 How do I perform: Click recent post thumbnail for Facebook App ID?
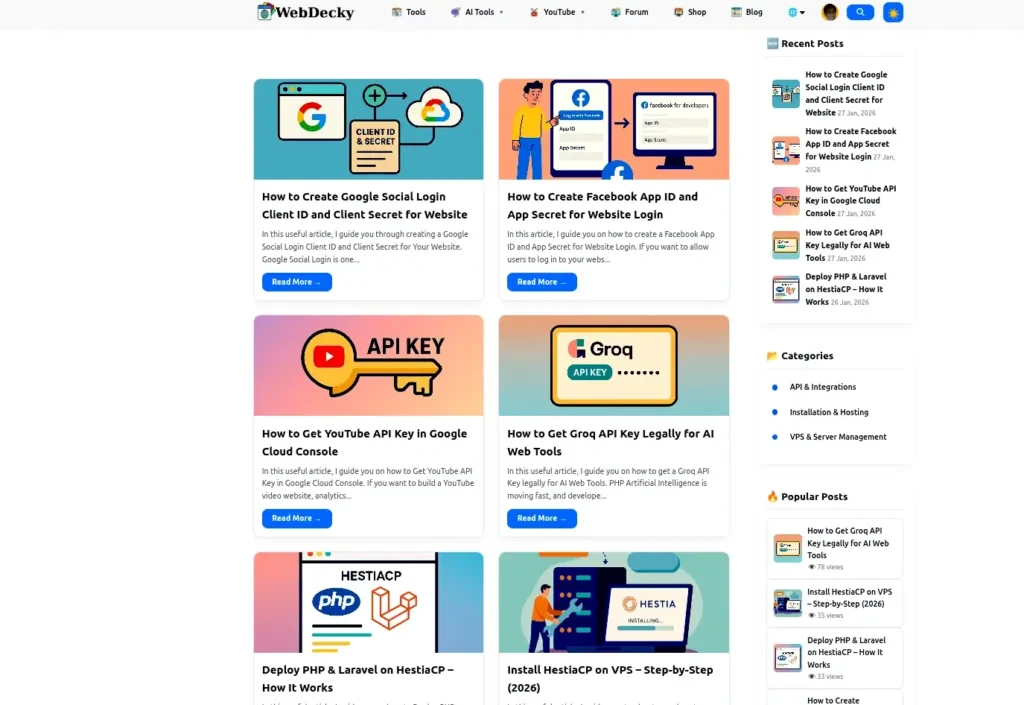(786, 150)
